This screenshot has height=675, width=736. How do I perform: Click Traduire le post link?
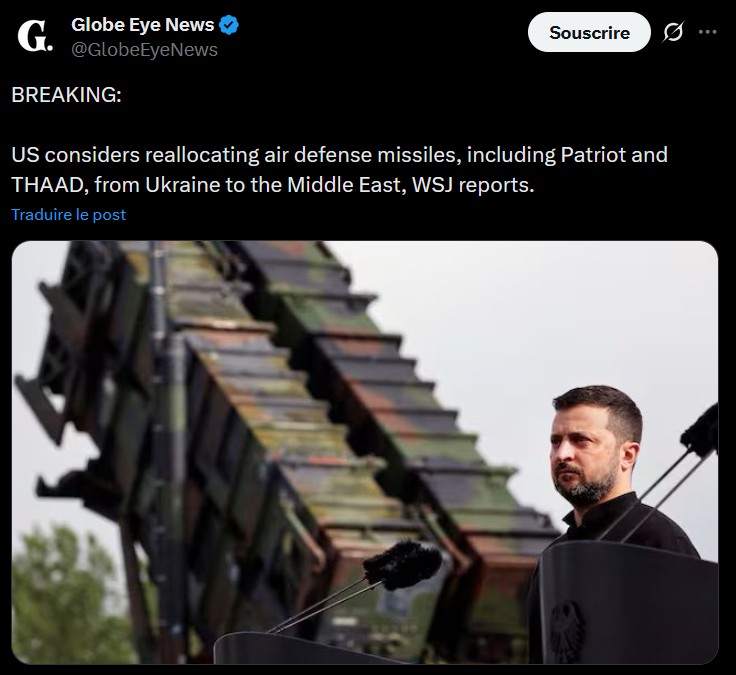point(69,215)
